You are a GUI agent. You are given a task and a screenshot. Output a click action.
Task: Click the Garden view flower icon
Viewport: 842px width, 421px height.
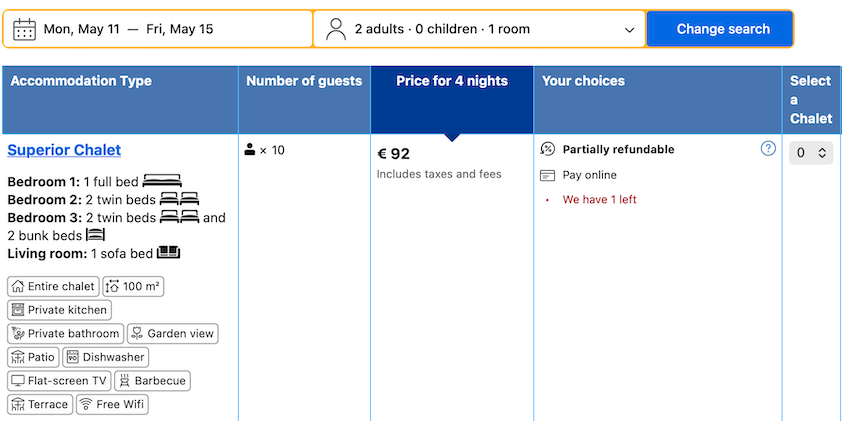tap(137, 333)
